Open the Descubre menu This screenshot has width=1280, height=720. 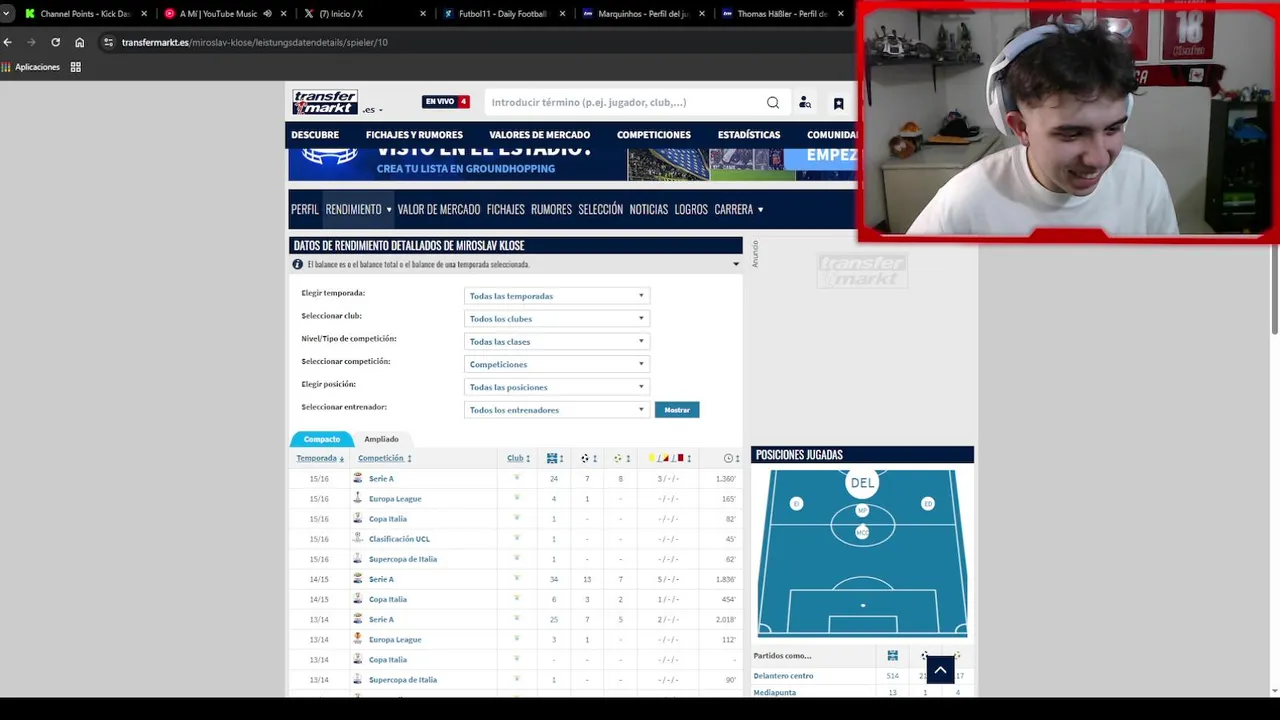(x=315, y=135)
